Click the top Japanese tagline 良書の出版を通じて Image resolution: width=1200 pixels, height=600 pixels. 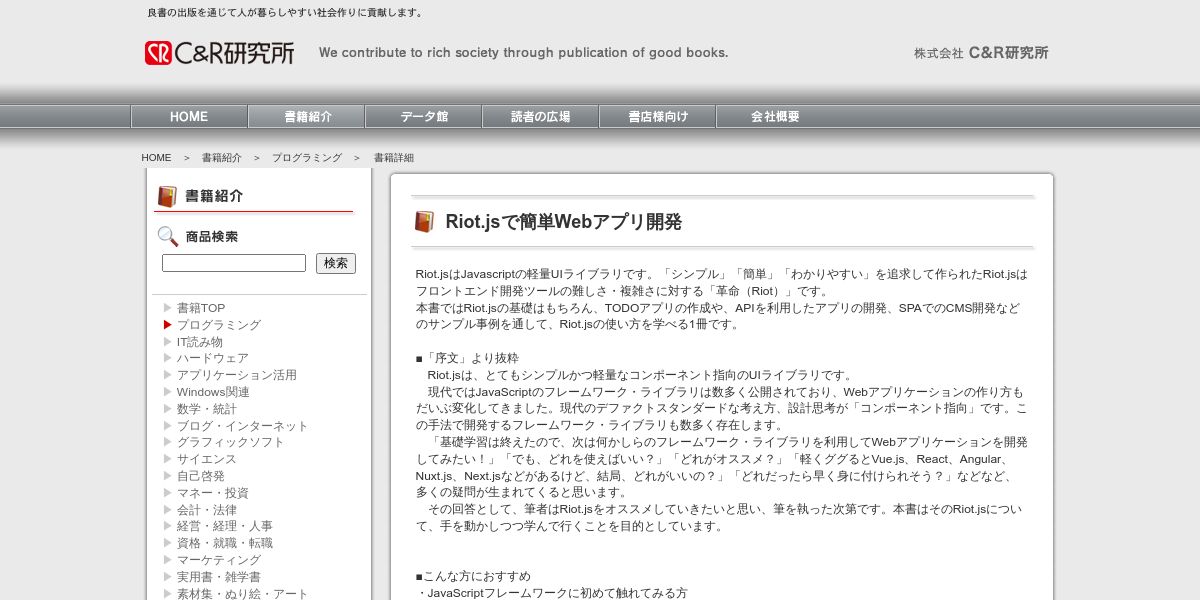286,13
